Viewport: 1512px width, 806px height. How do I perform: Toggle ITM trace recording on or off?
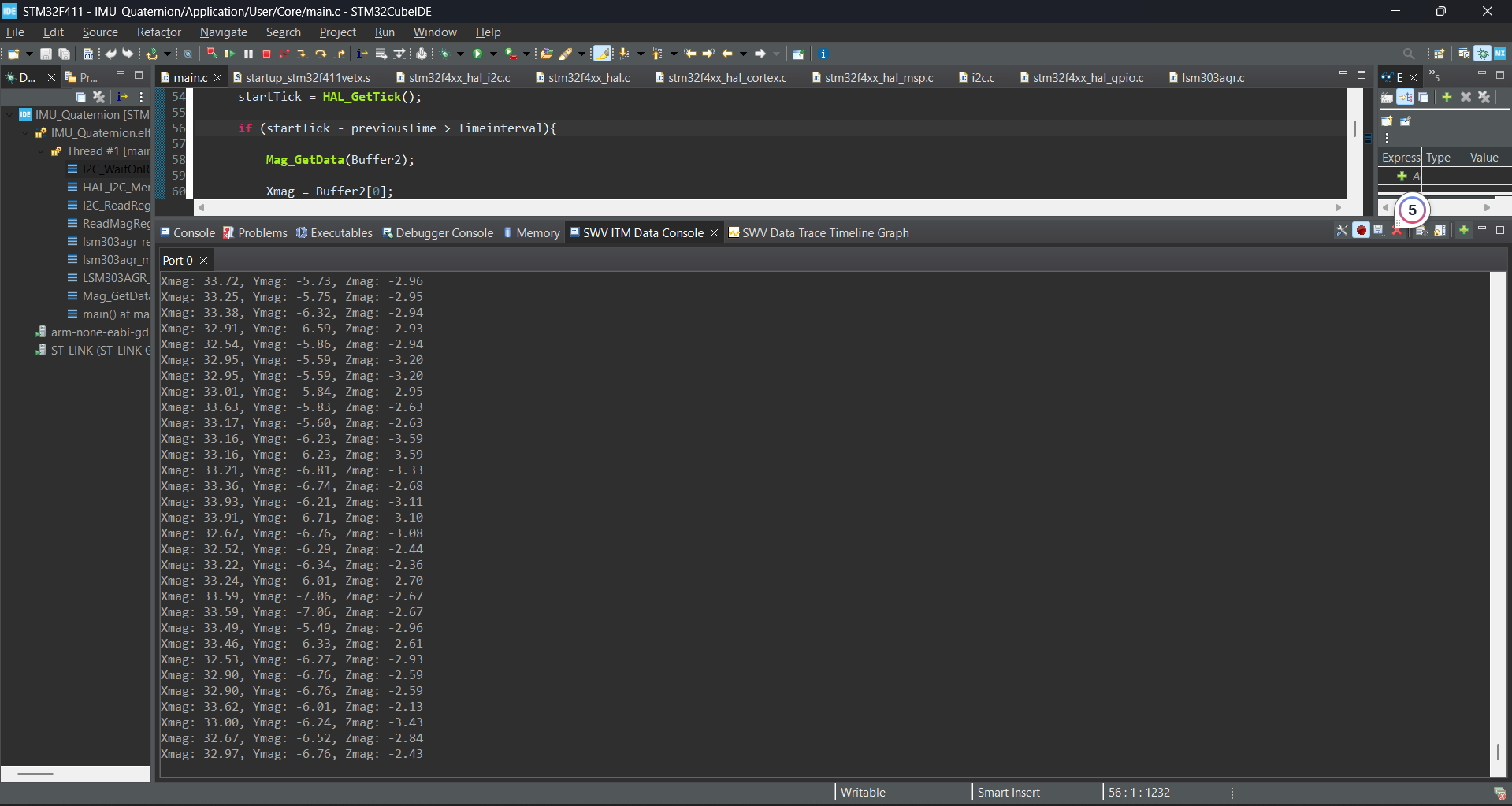1362,230
